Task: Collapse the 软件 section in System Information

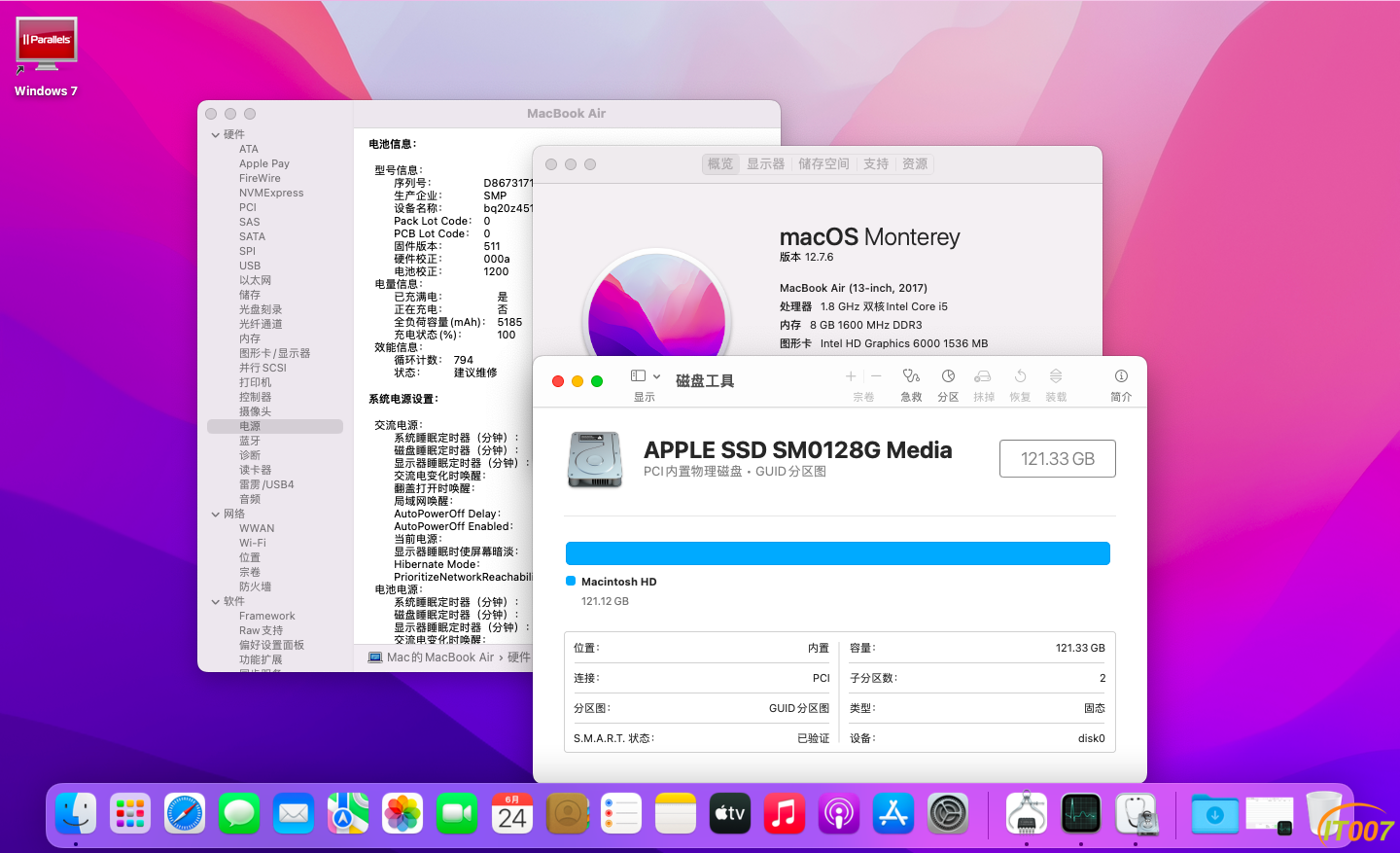Action: (x=216, y=601)
